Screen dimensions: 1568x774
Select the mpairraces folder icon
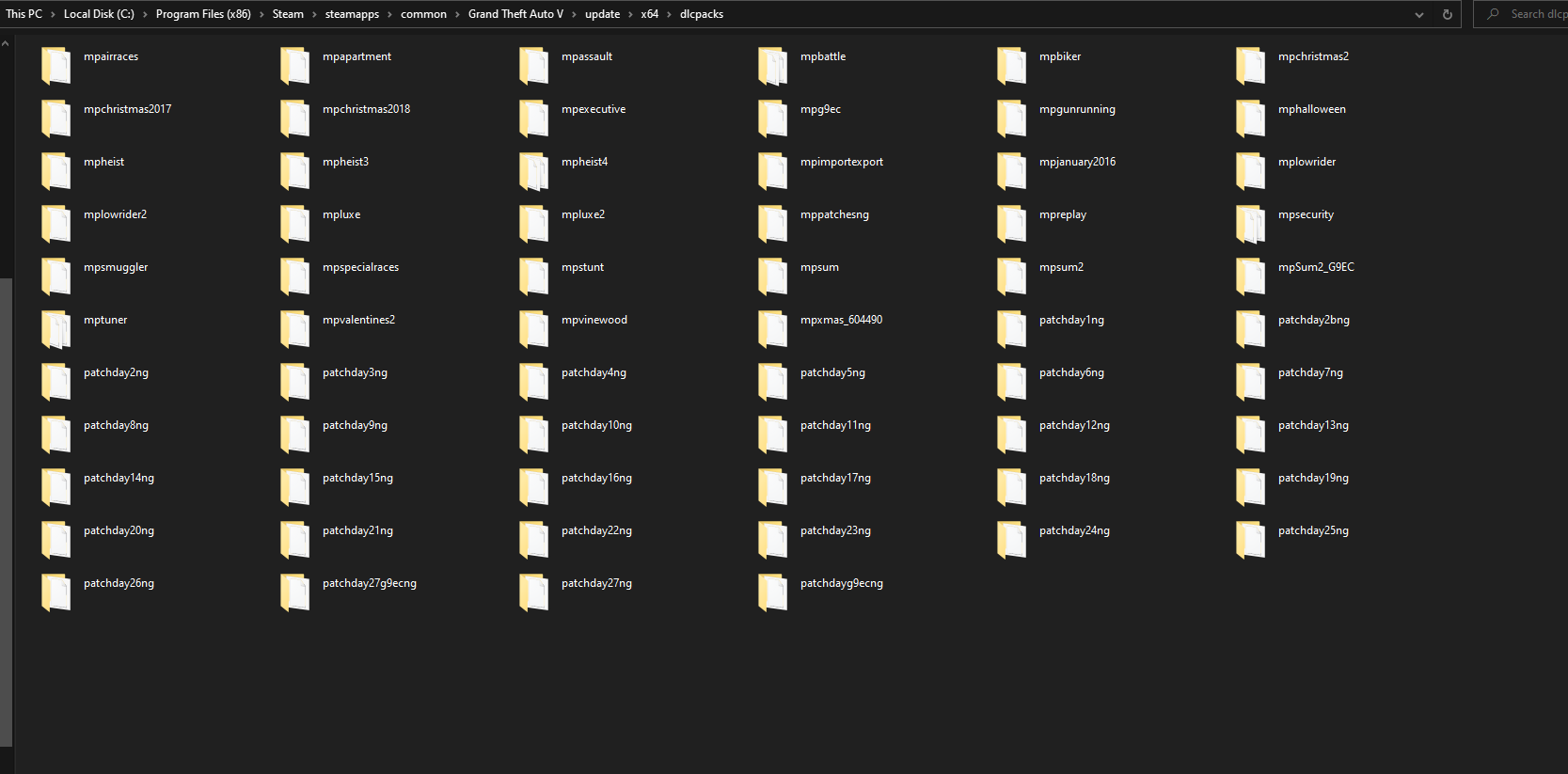[55, 65]
